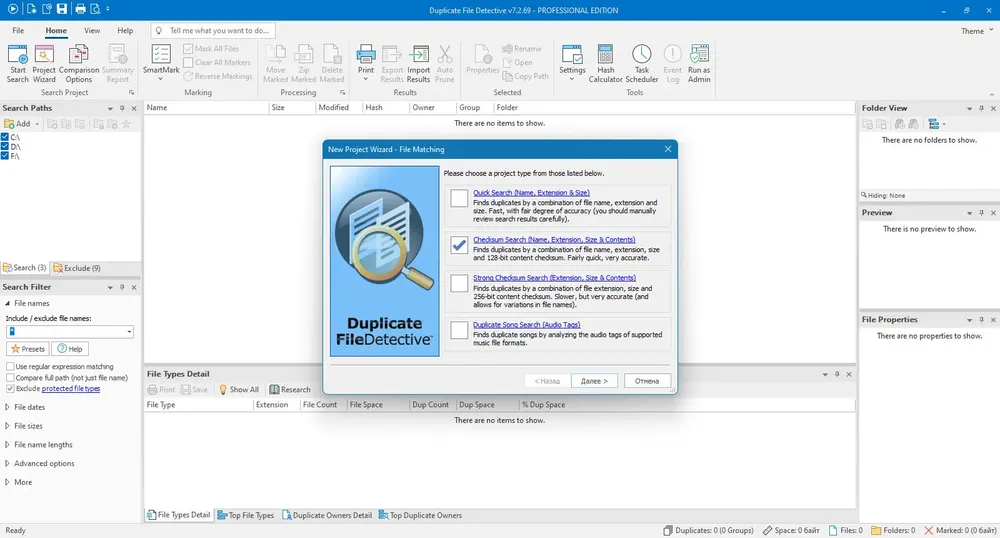Enable Compare full path option
Image resolution: width=1000 pixels, height=538 pixels.
pyautogui.click(x=10, y=377)
